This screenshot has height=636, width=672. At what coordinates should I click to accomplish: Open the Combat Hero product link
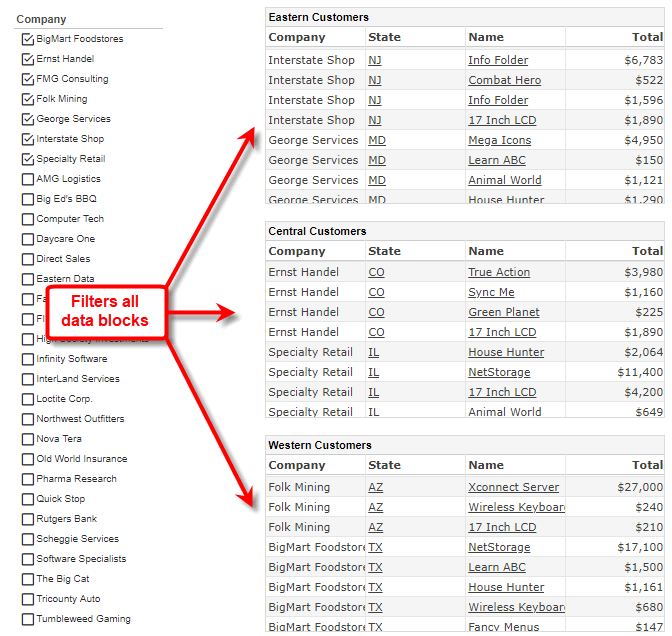pyautogui.click(x=504, y=80)
